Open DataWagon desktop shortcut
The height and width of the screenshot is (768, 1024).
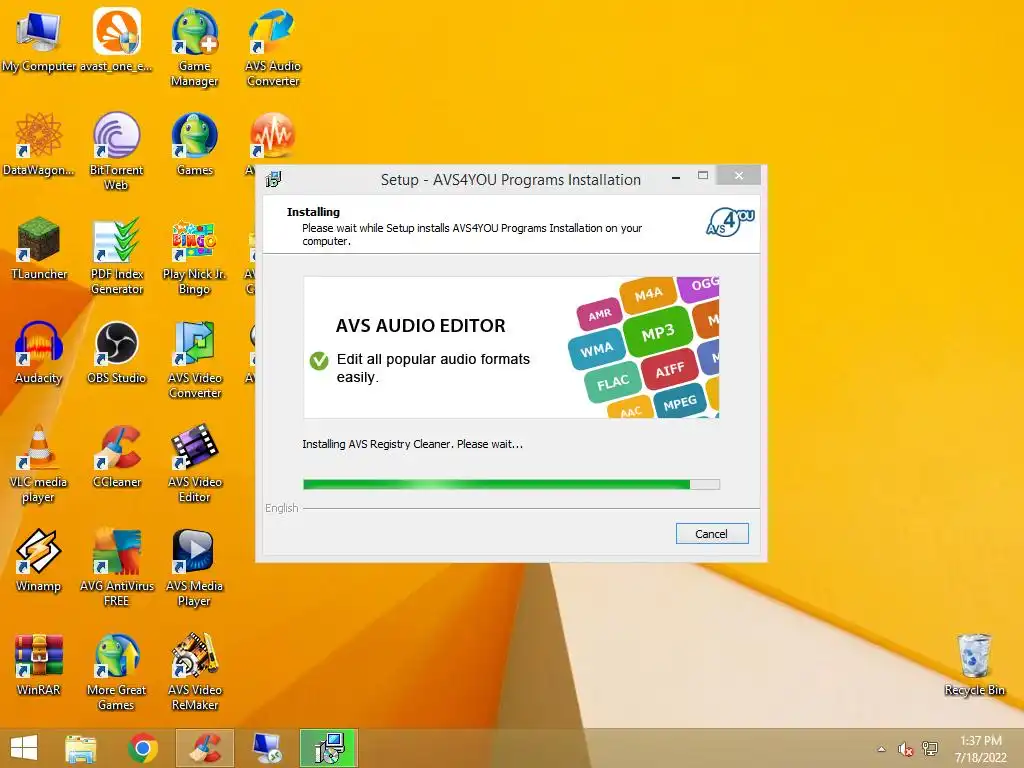click(x=39, y=144)
